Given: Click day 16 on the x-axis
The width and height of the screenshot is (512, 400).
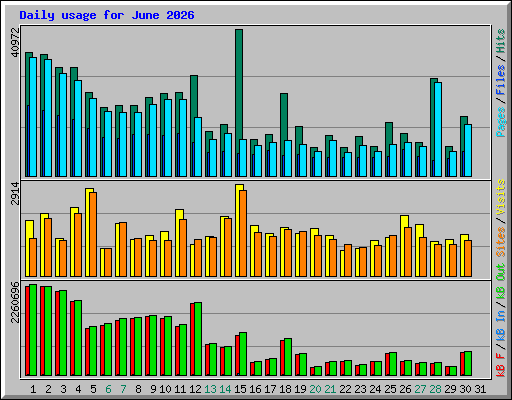Looking at the screenshot, I should [255, 389].
